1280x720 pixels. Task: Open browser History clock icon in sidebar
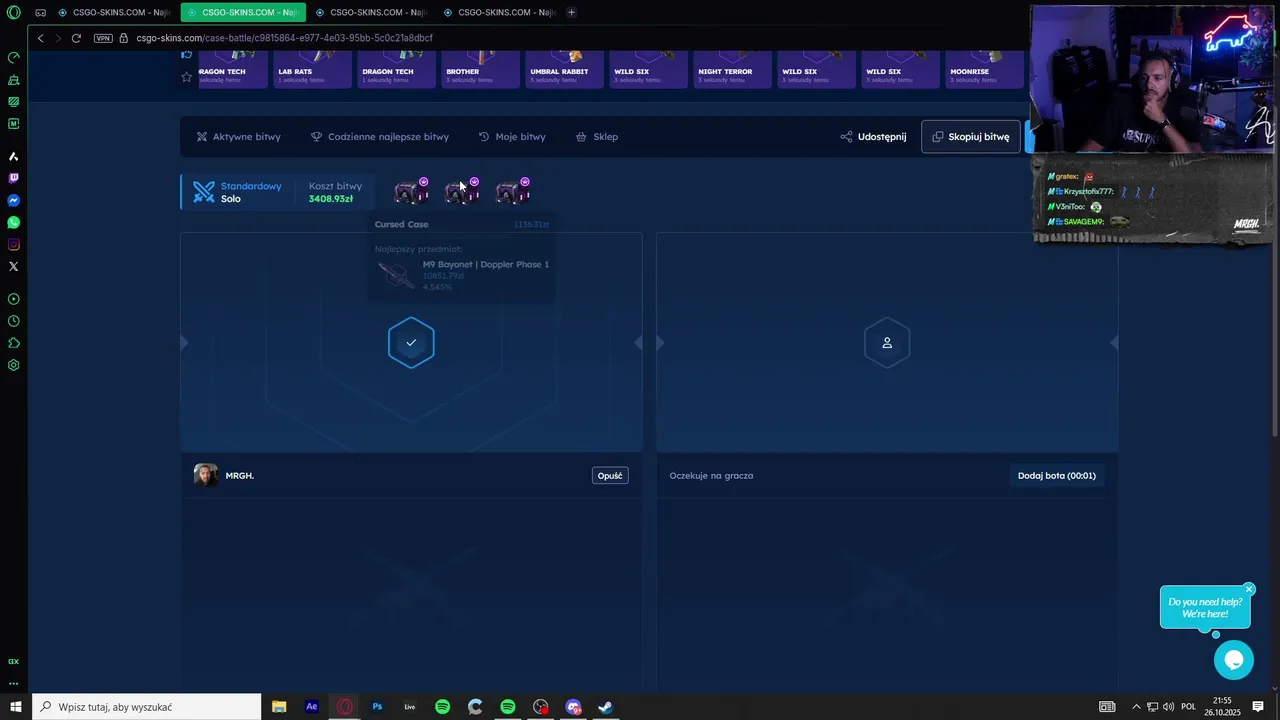click(x=14, y=321)
